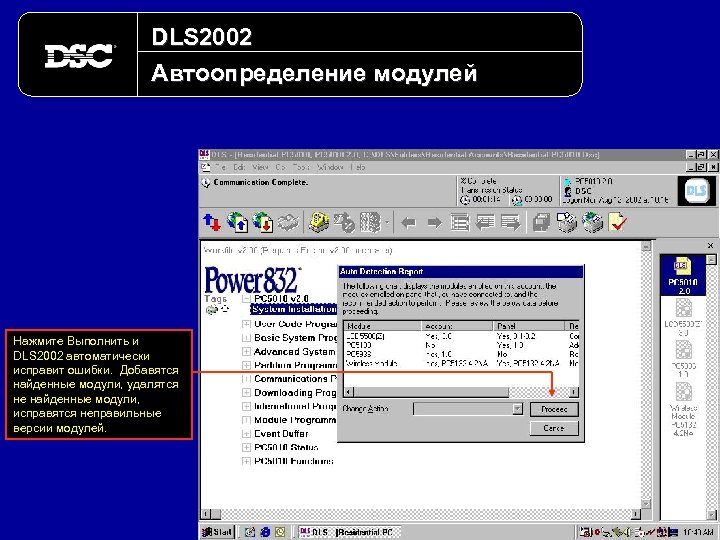Open the small arrow beside module grid icon
Image resolution: width=720 pixels, height=540 pixels.
387,223
